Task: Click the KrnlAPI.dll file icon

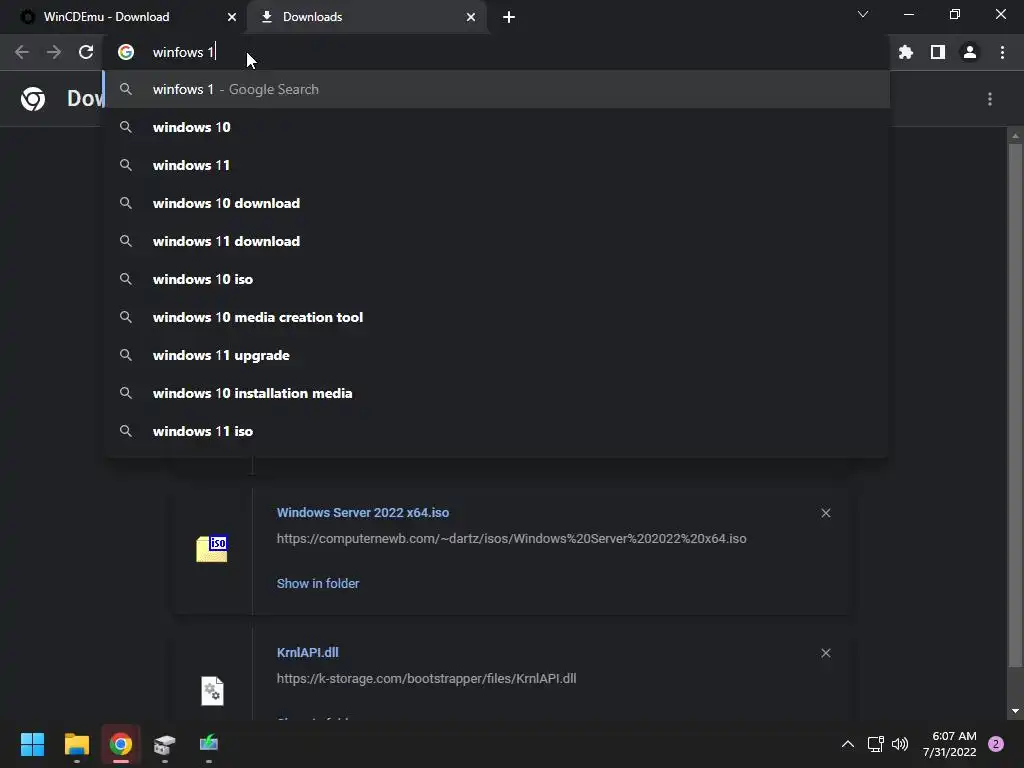Action: coord(212,691)
